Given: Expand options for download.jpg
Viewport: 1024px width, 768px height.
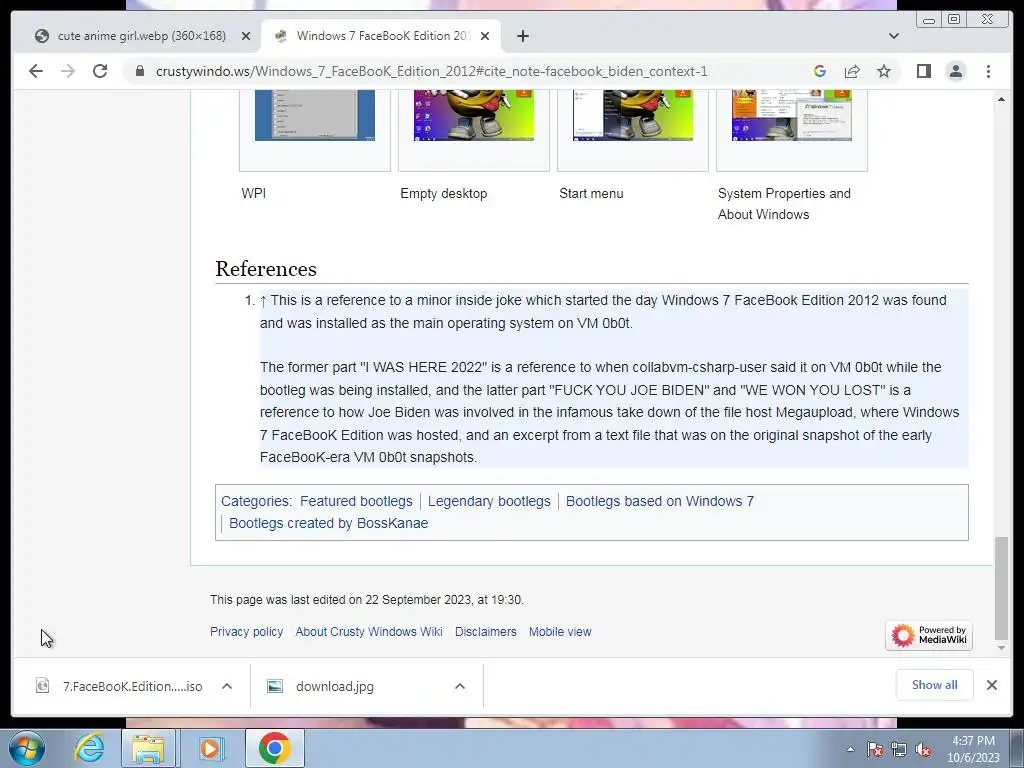Looking at the screenshot, I should (x=460, y=686).
